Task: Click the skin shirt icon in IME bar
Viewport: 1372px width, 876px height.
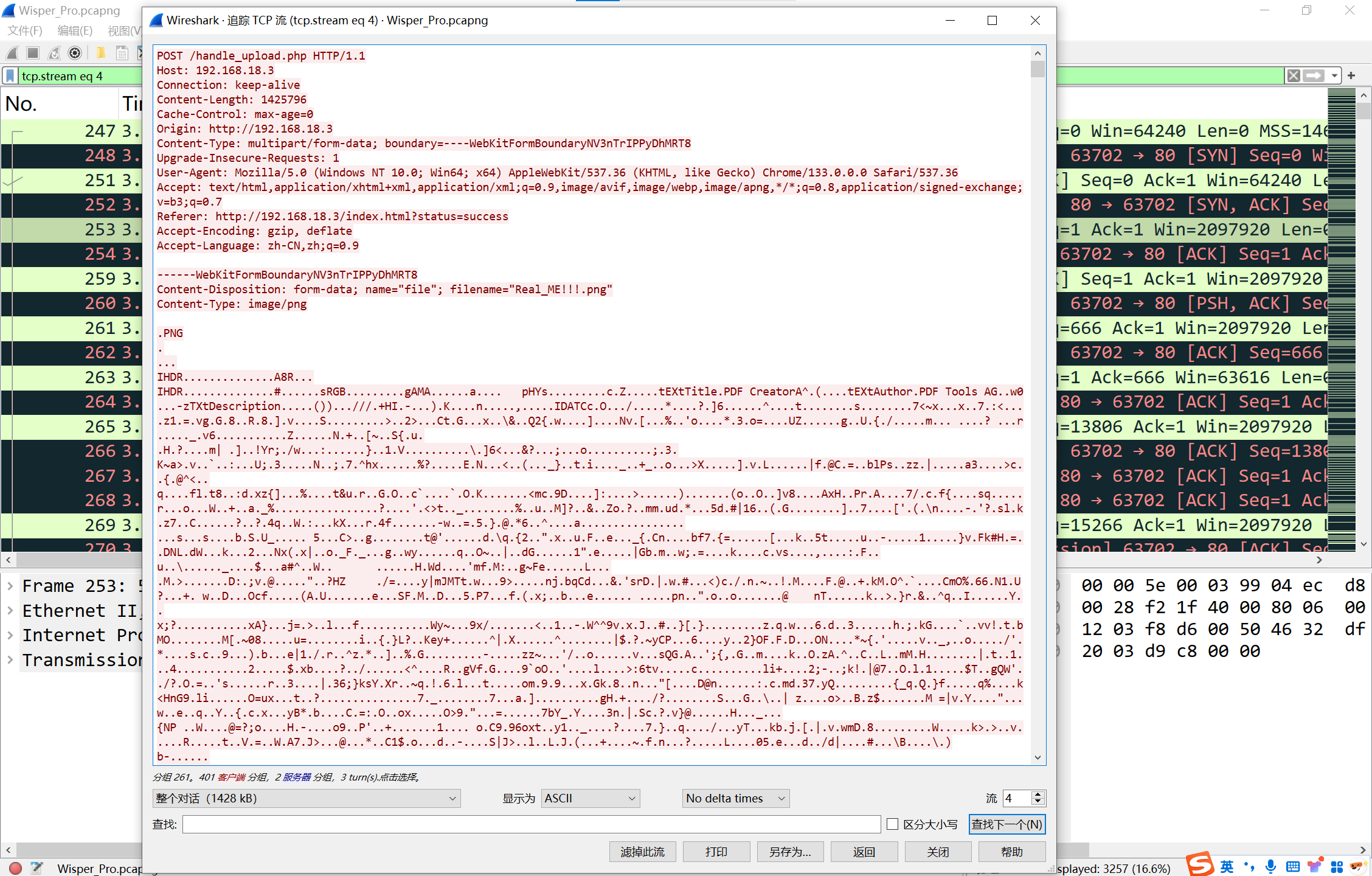Action: pos(1315,867)
